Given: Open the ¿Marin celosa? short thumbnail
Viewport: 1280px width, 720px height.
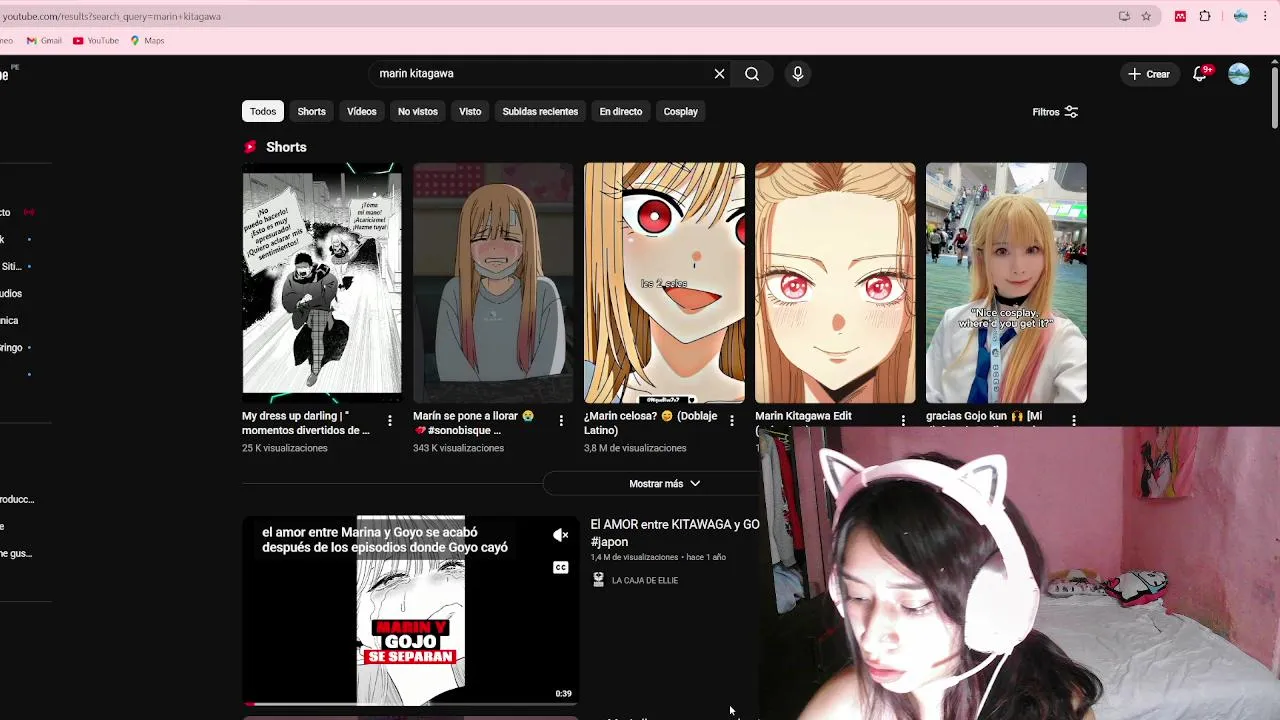Looking at the screenshot, I should tap(664, 283).
